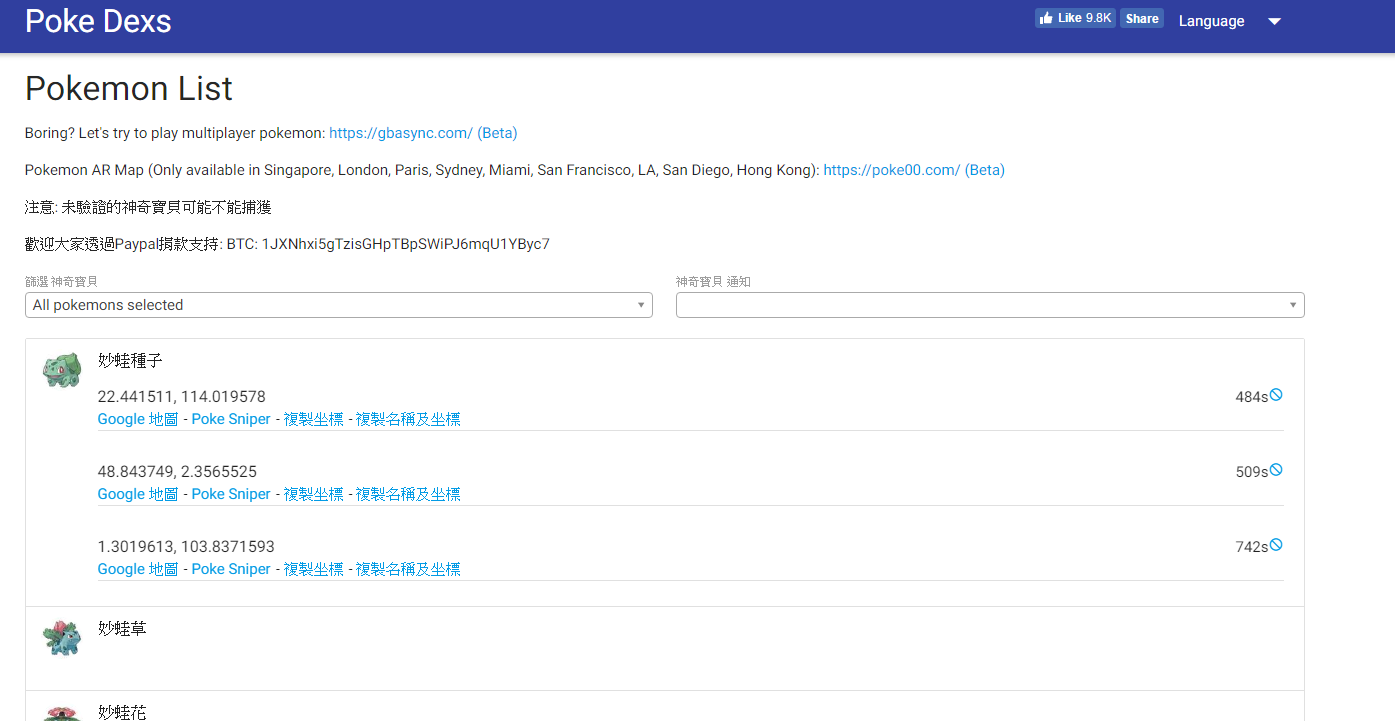1395x721 pixels.
Task: Open Google Maps link for 22.441511 coordinates
Action: click(x=137, y=419)
